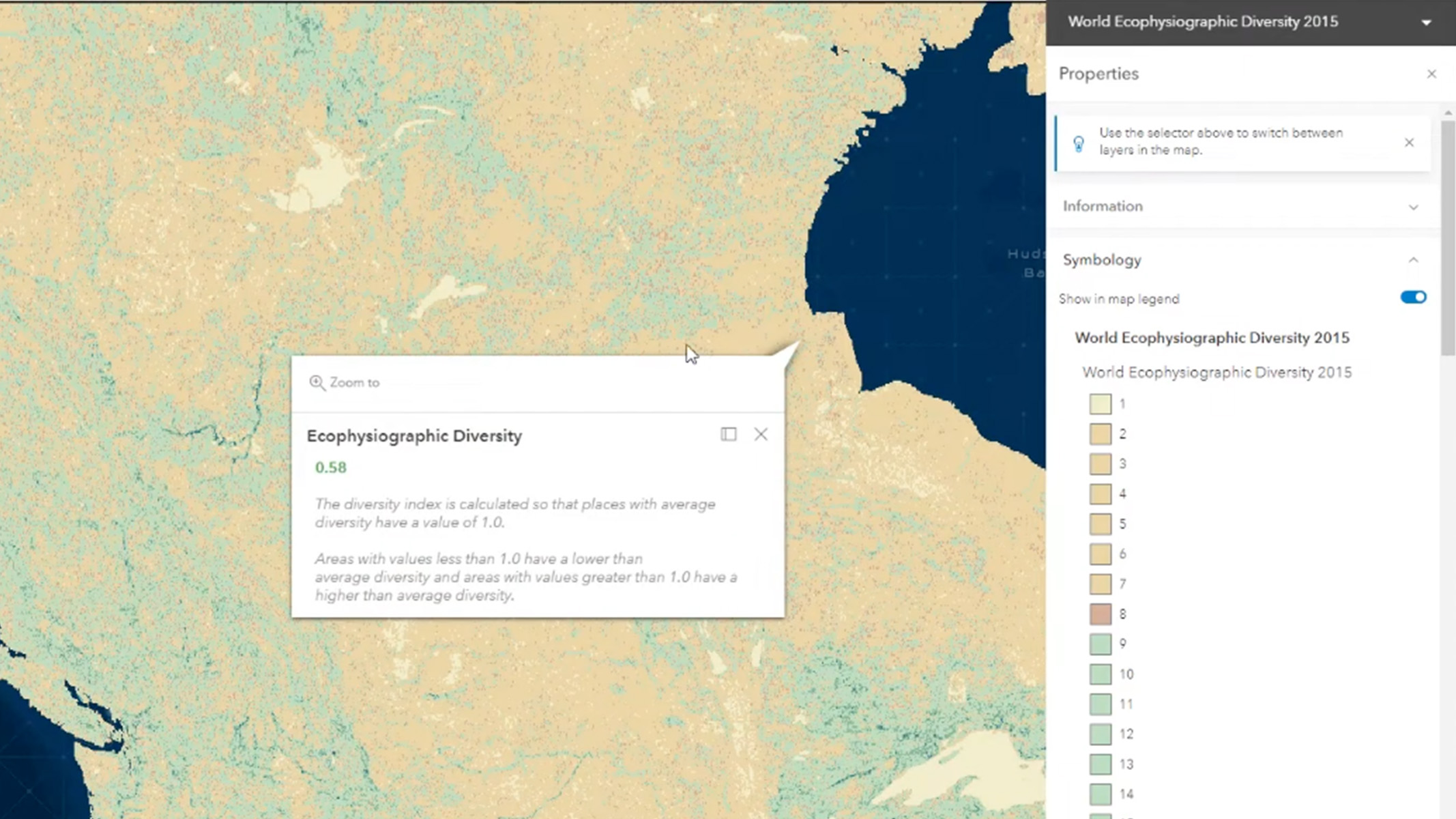Expand the Information section

pos(1413,207)
